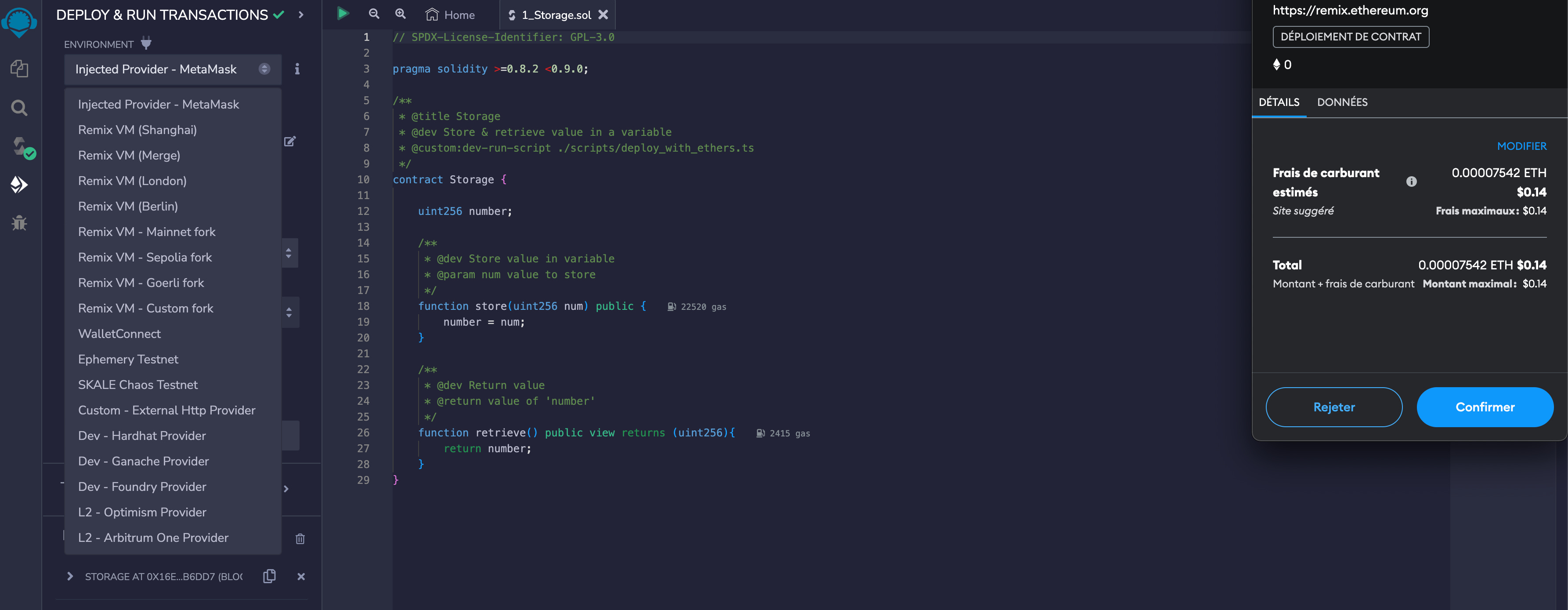The height and width of the screenshot is (610, 1568).
Task: Delete deployed contracts with trash icon
Action: click(x=300, y=539)
